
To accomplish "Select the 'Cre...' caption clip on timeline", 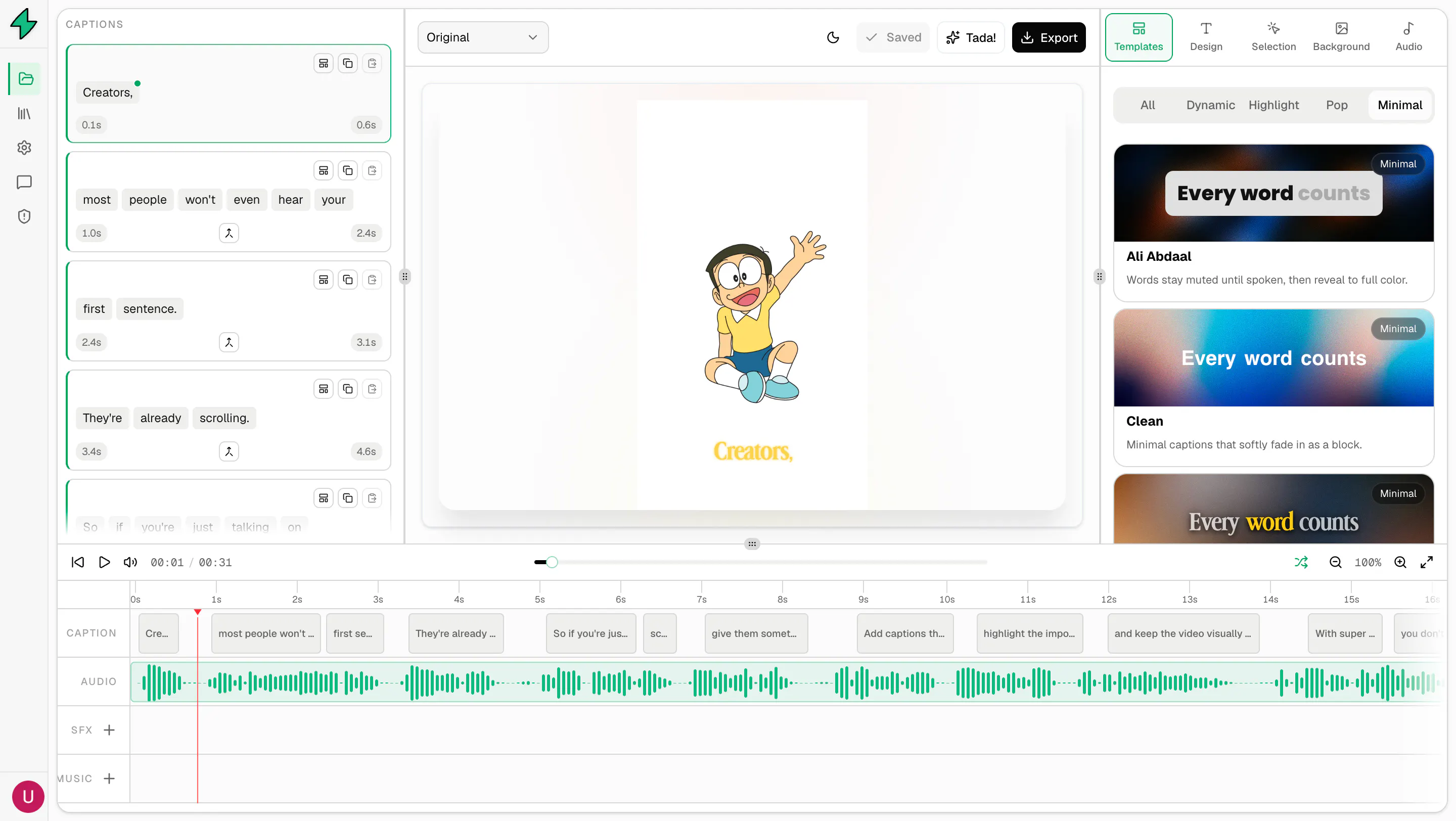I will click(158, 633).
